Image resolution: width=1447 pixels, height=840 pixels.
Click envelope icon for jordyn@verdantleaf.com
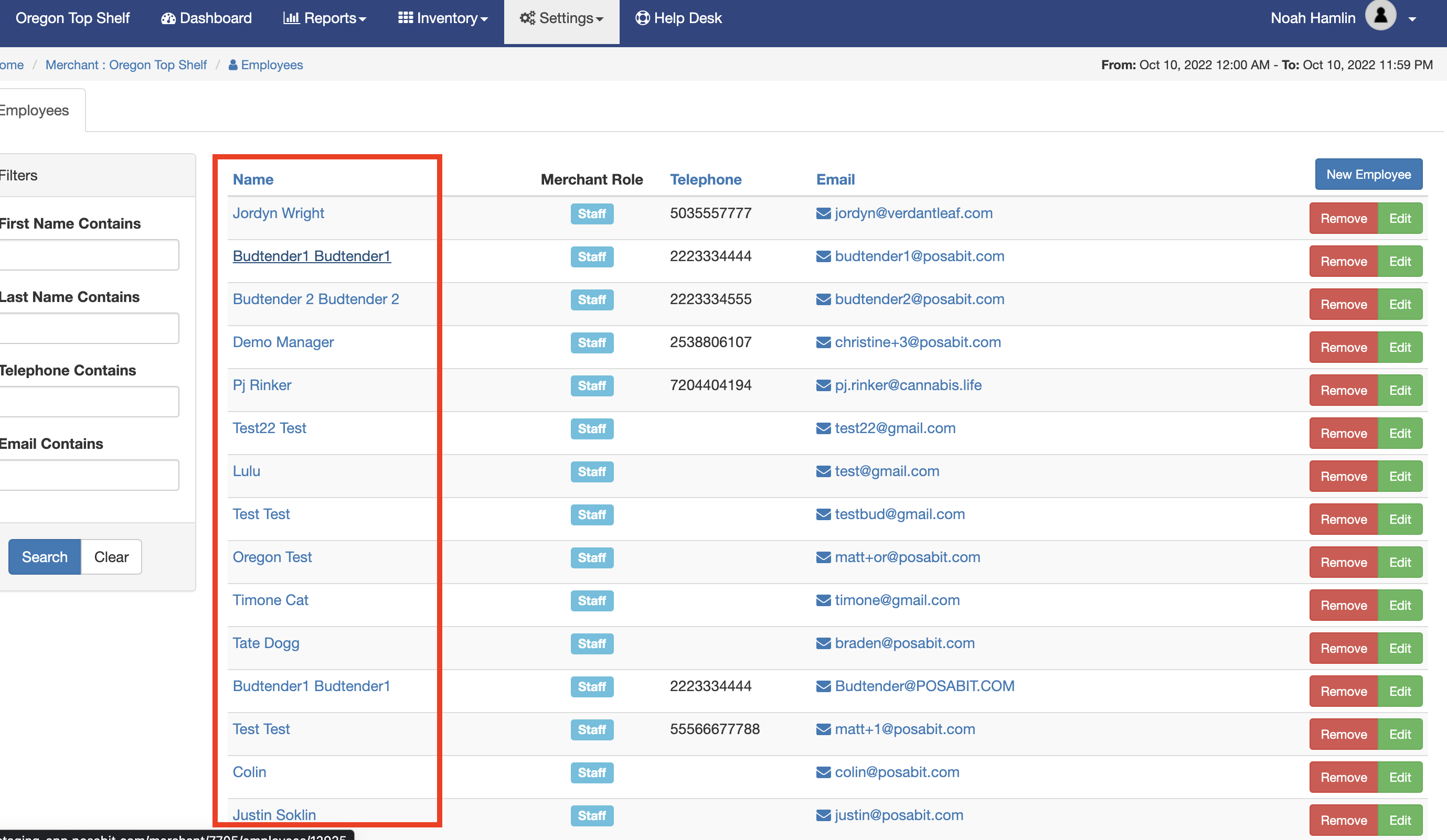[x=823, y=213]
